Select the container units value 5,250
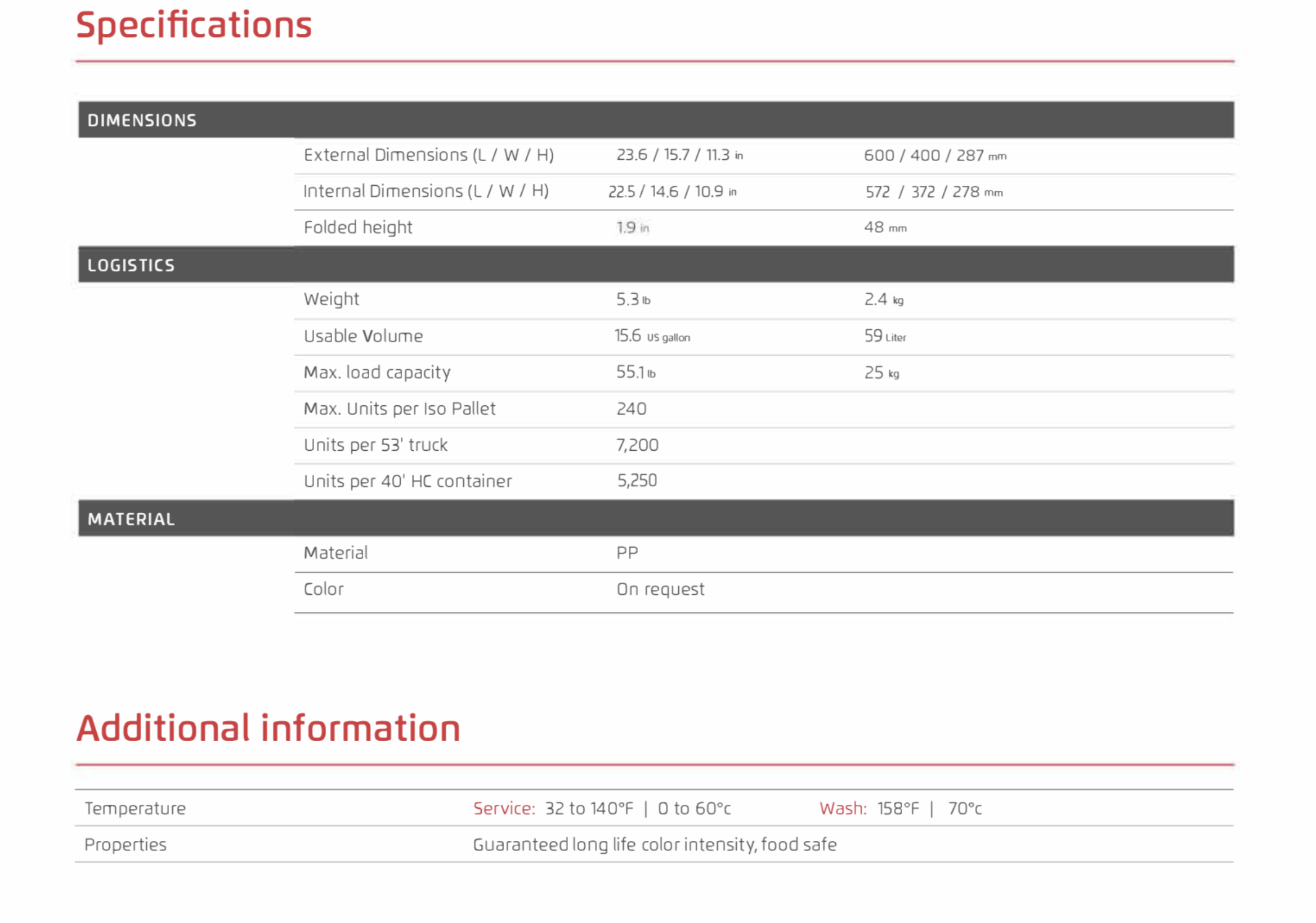 point(637,481)
